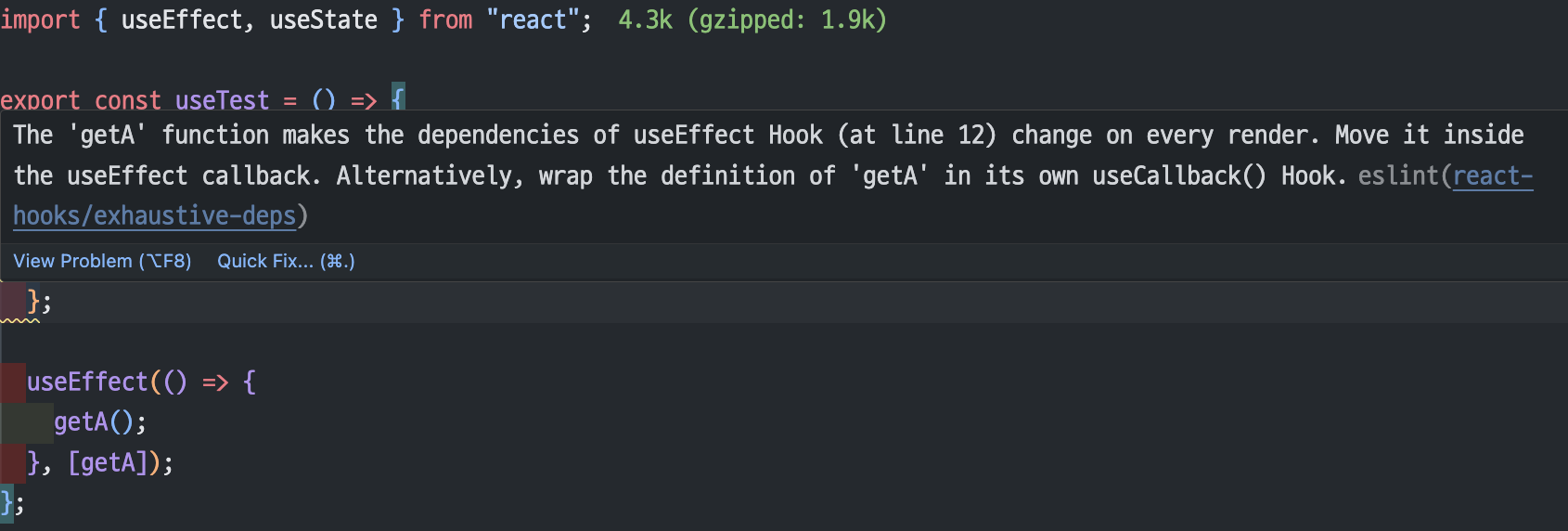Viewport: 1568px width, 531px height.
Task: Click the final closing brace of useTest
Action: (6, 502)
